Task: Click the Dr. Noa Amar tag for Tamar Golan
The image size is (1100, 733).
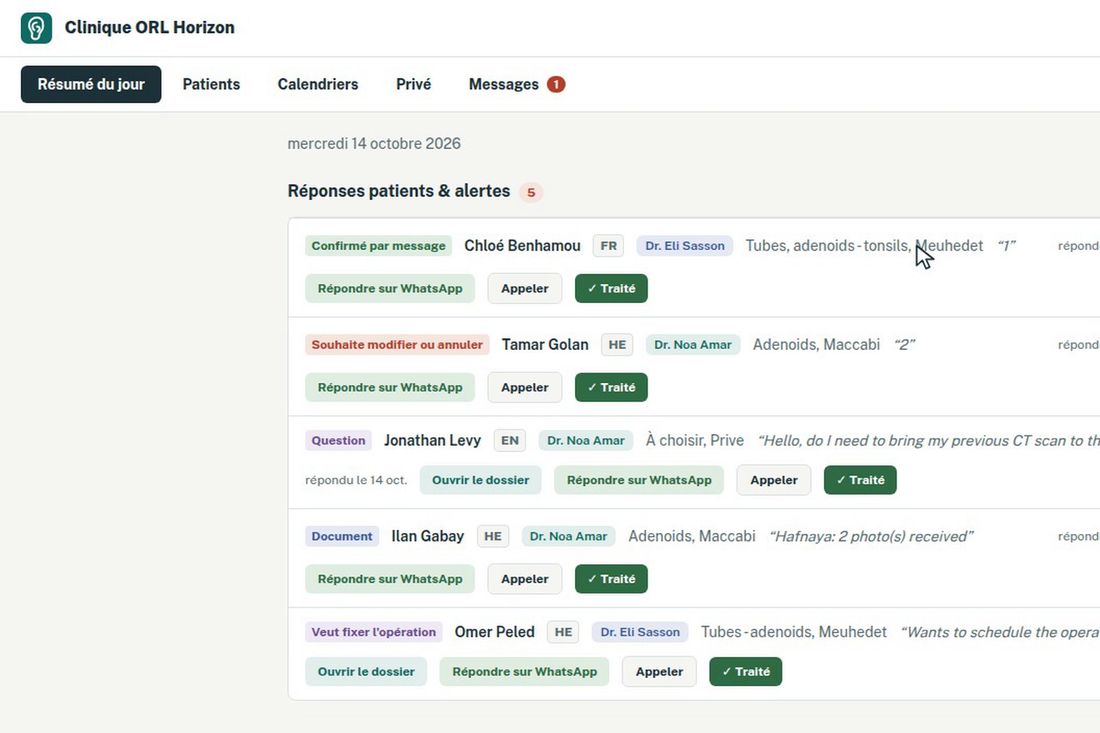Action: click(x=693, y=344)
